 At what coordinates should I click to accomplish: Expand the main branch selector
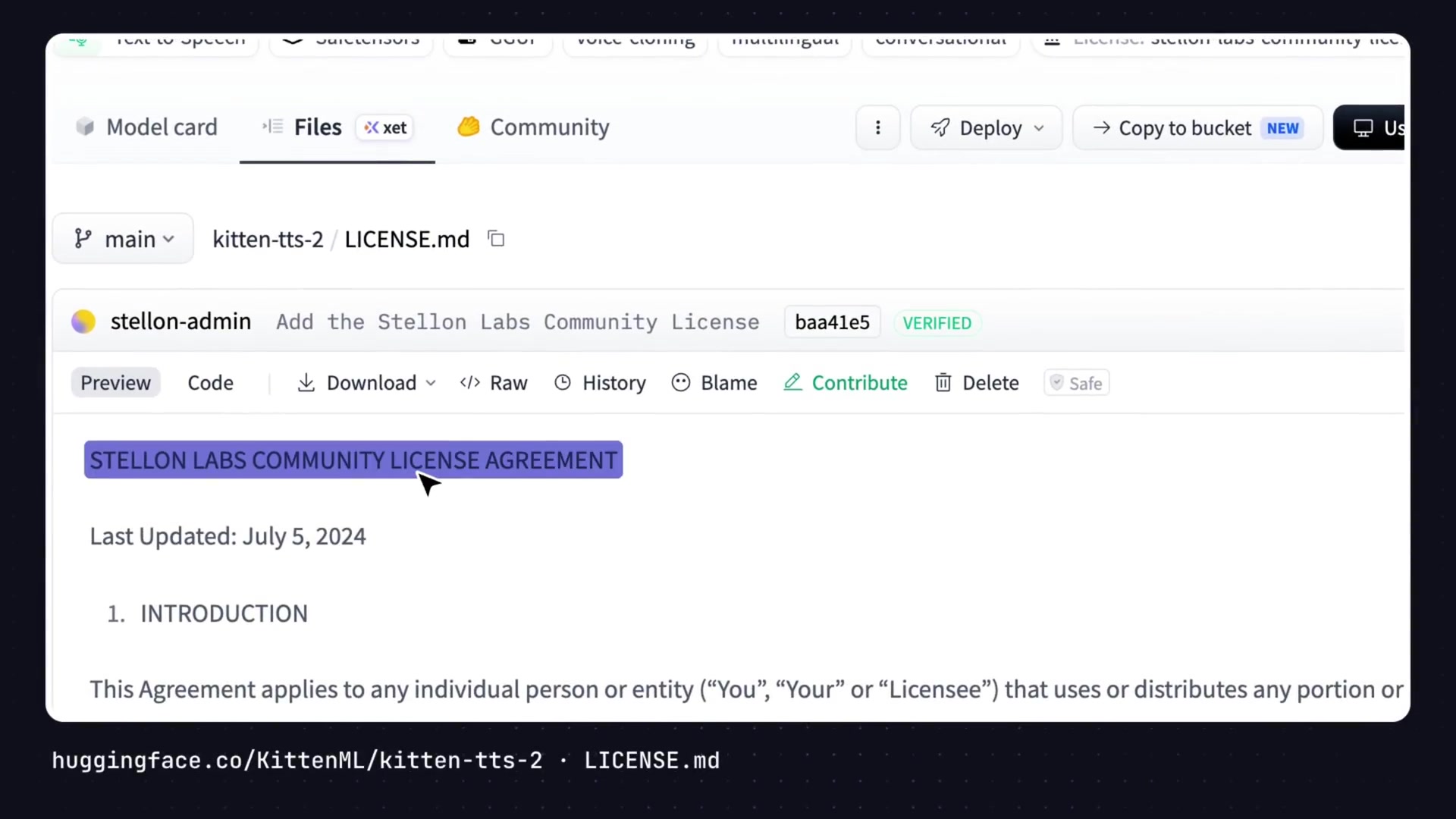(x=123, y=239)
